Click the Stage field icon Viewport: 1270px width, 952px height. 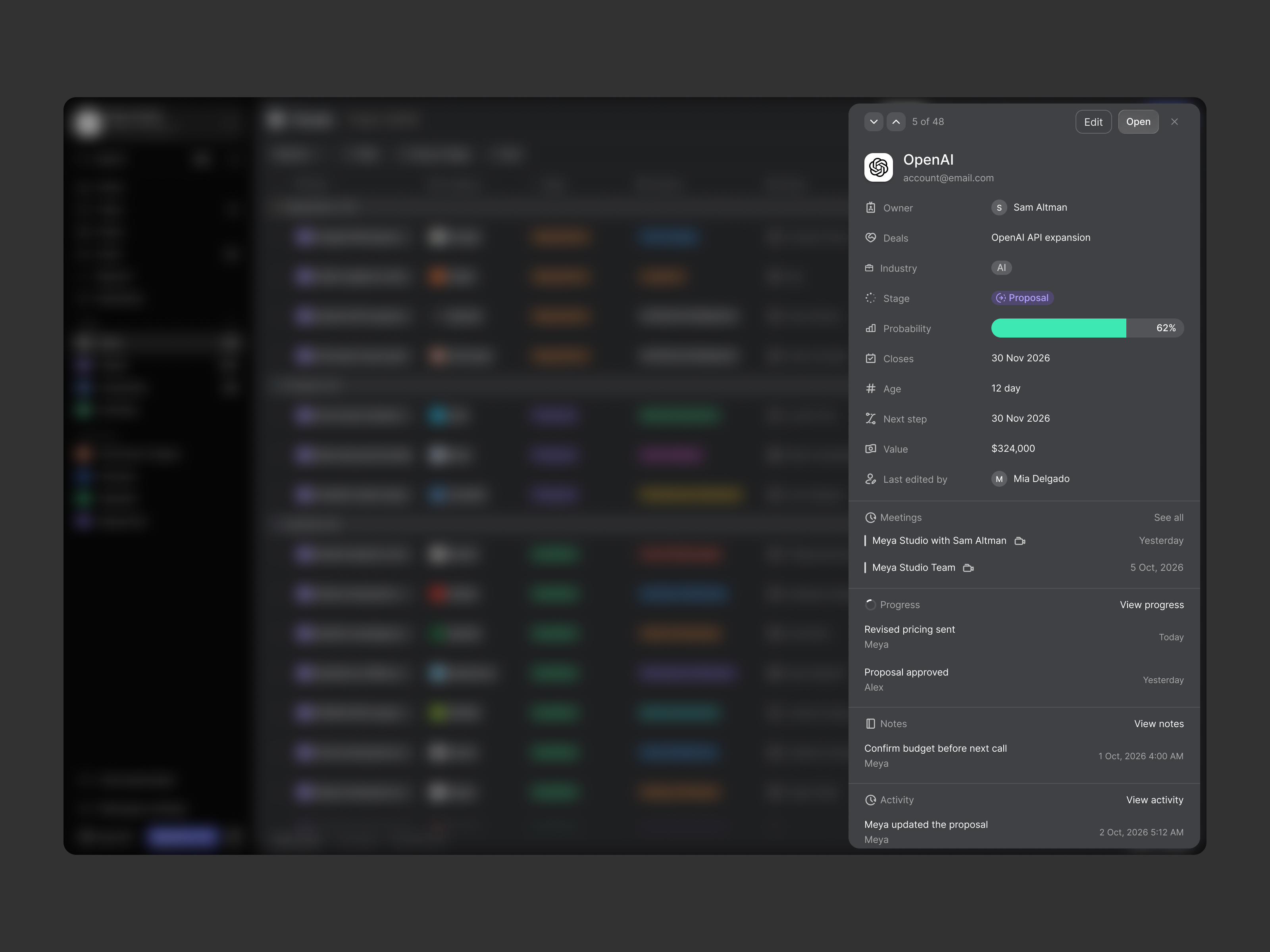(870, 298)
